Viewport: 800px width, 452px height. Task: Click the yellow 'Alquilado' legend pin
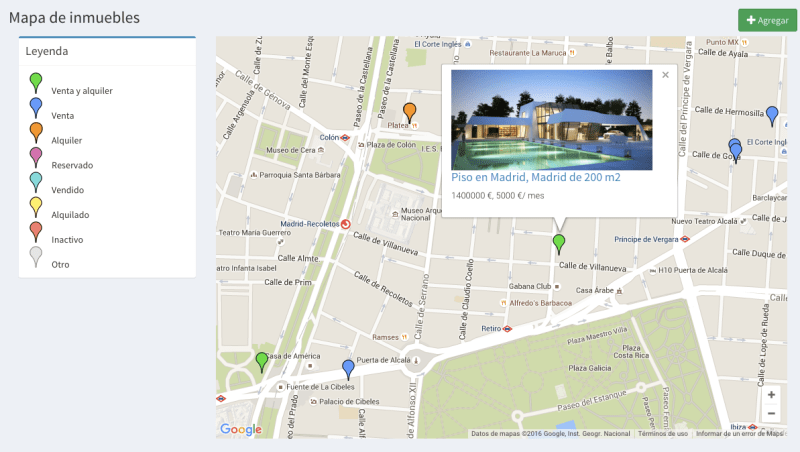(x=36, y=207)
